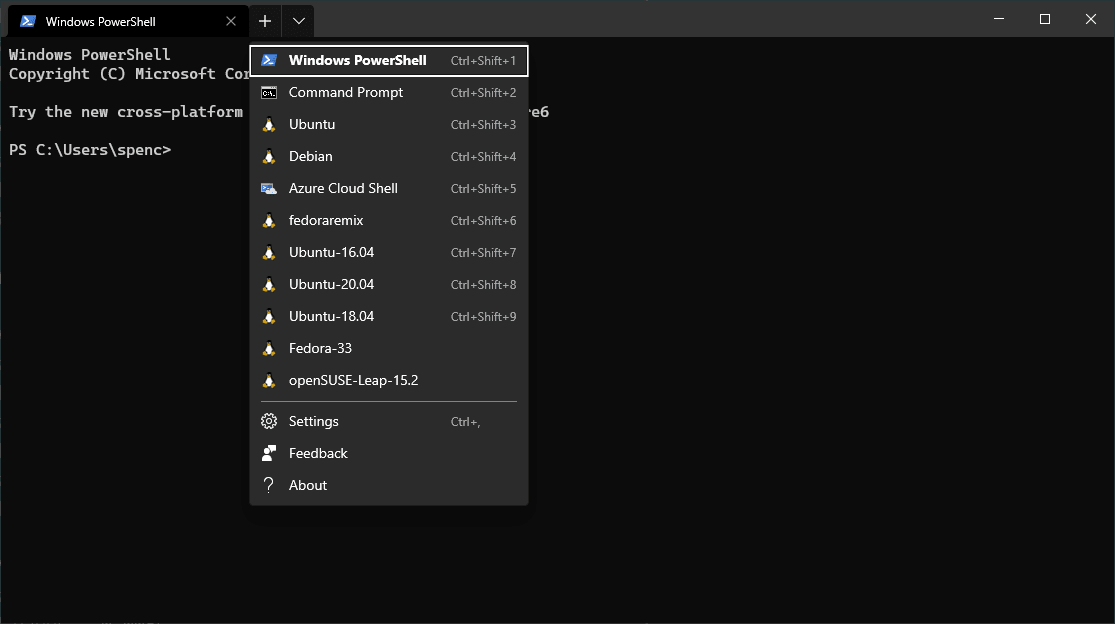Select the fedoraremix penguin icon
The image size is (1115, 624).
coord(268,220)
